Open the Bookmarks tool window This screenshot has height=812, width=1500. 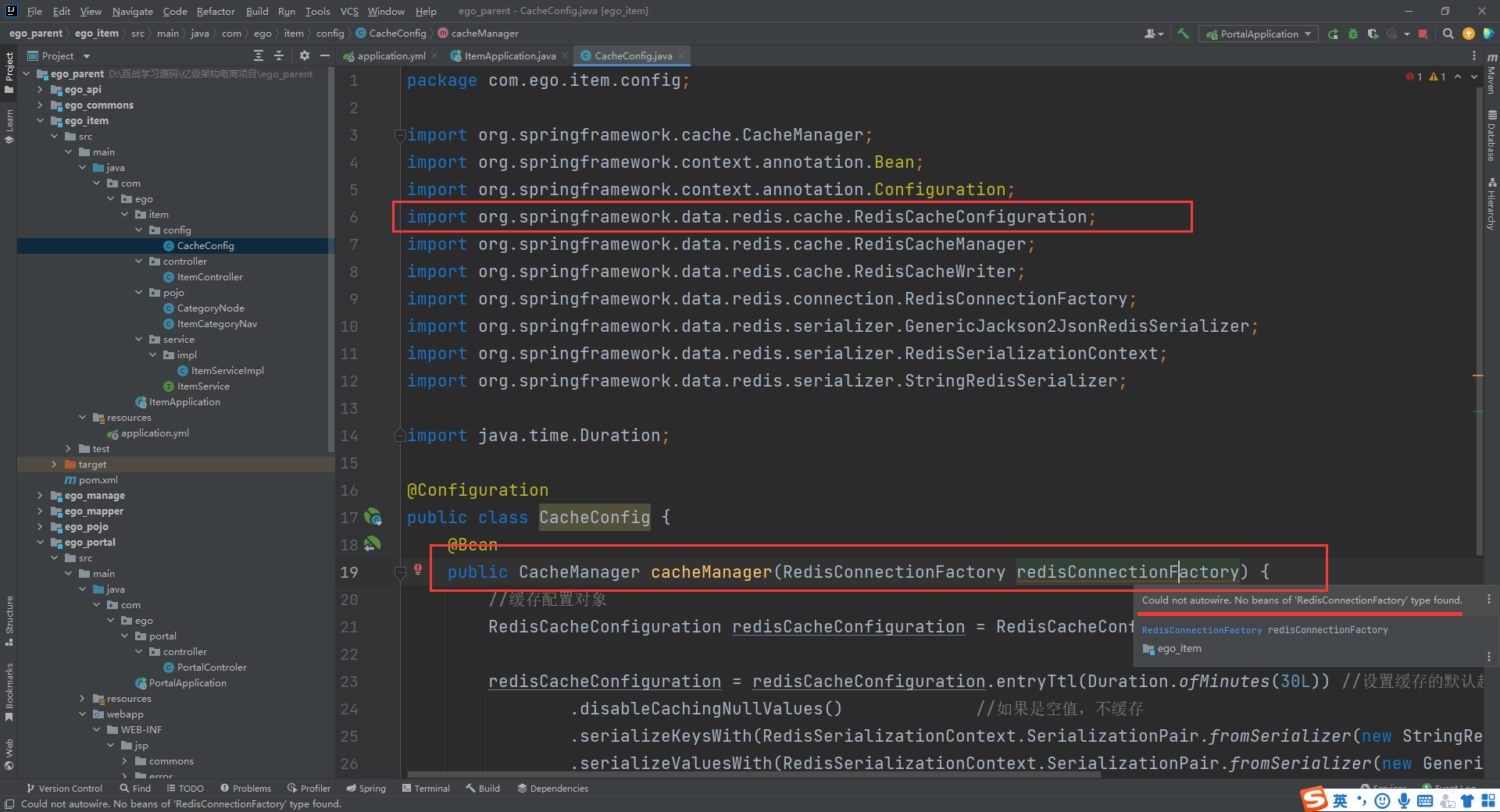(x=9, y=693)
